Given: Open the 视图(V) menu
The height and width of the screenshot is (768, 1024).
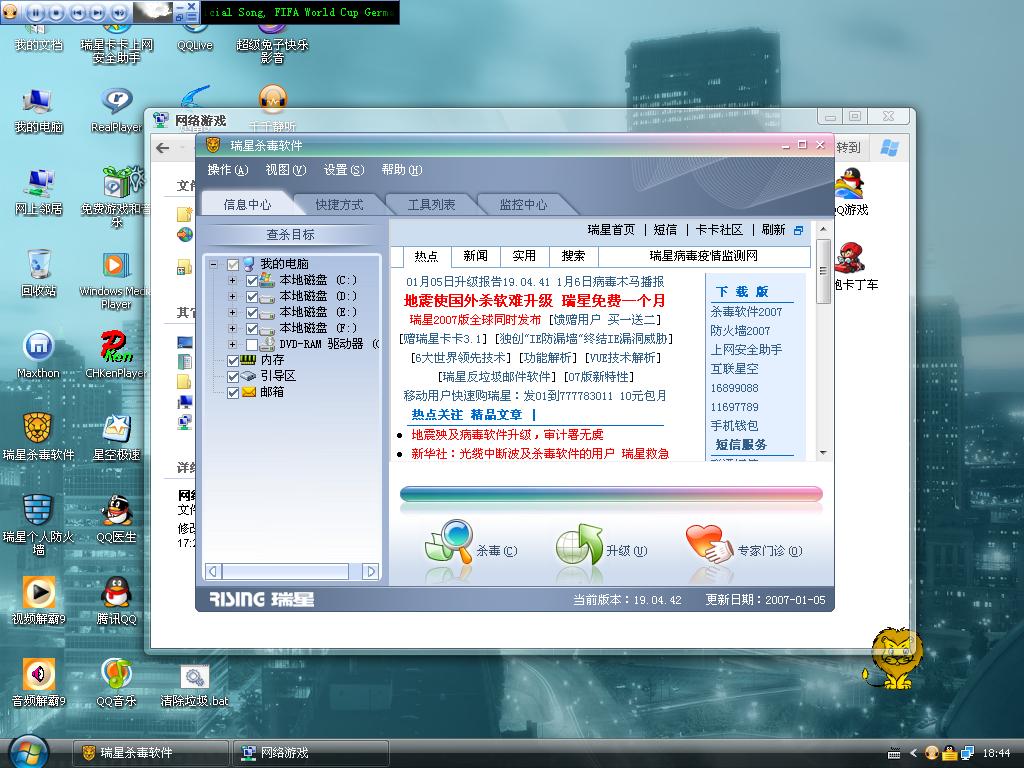Looking at the screenshot, I should (285, 170).
